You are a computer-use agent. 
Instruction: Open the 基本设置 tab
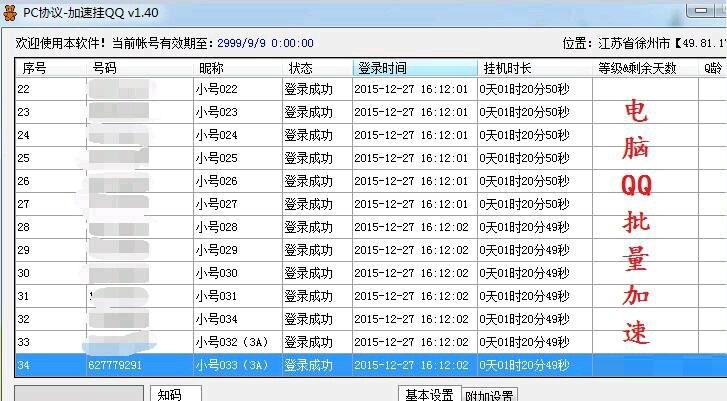pos(429,394)
